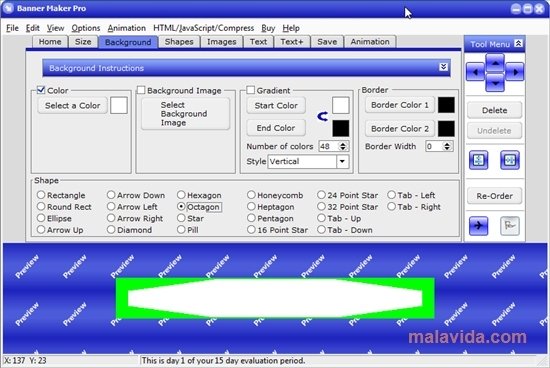Increase the Border Width value
This screenshot has height=368, width=550.
click(447, 144)
